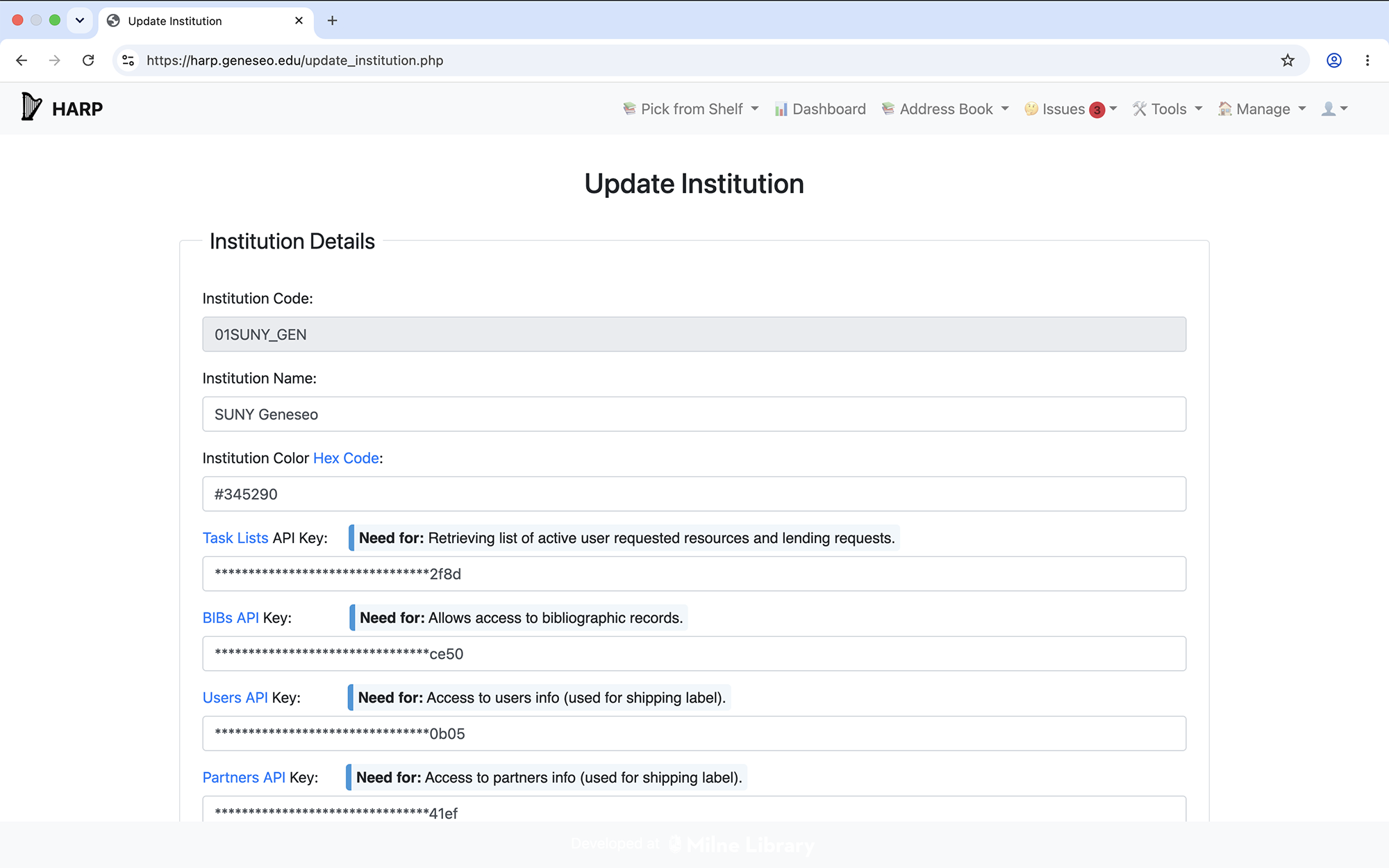Click Need for: Retrieving list note

pos(624,538)
